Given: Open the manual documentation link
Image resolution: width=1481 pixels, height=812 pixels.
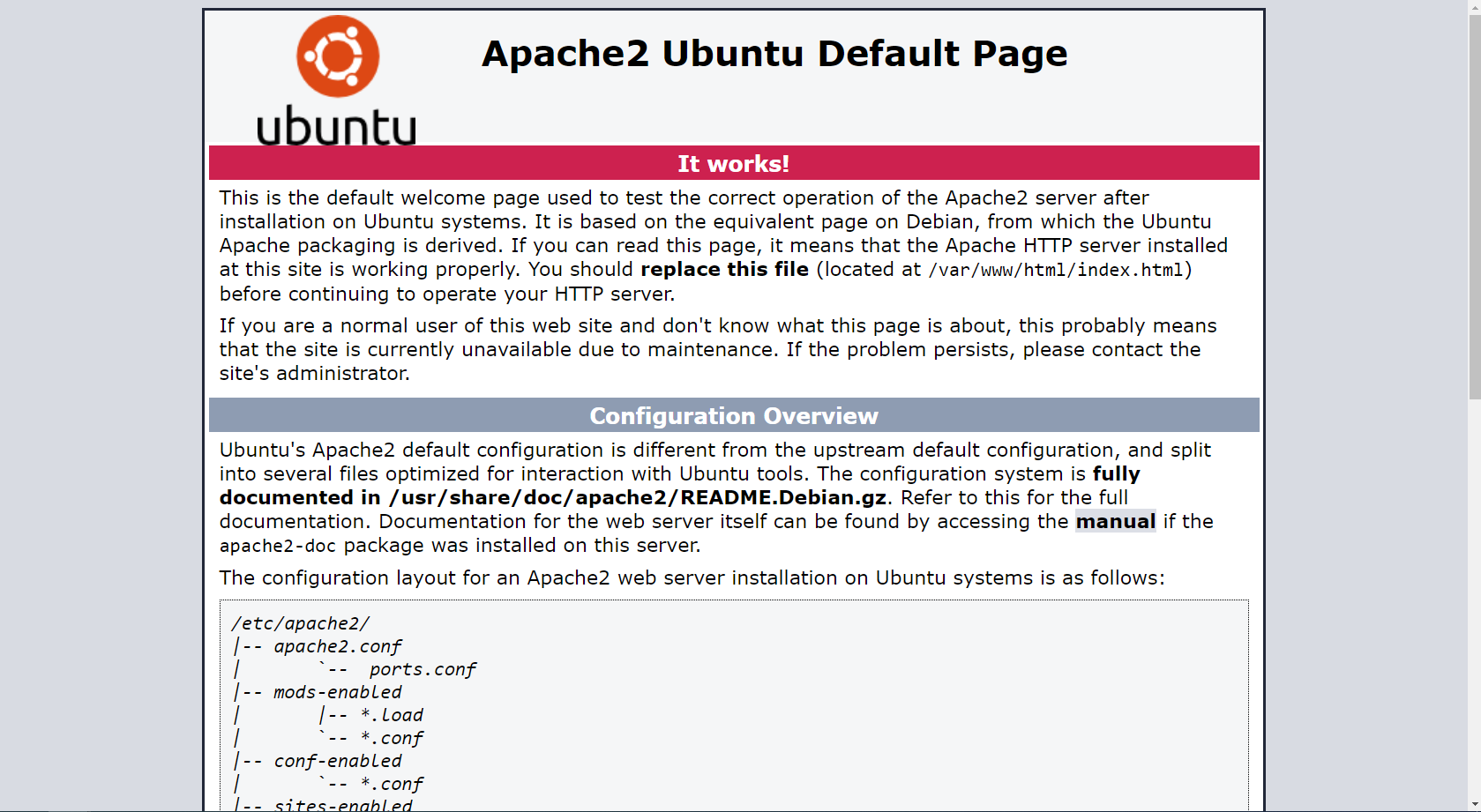Looking at the screenshot, I should click(x=1115, y=521).
